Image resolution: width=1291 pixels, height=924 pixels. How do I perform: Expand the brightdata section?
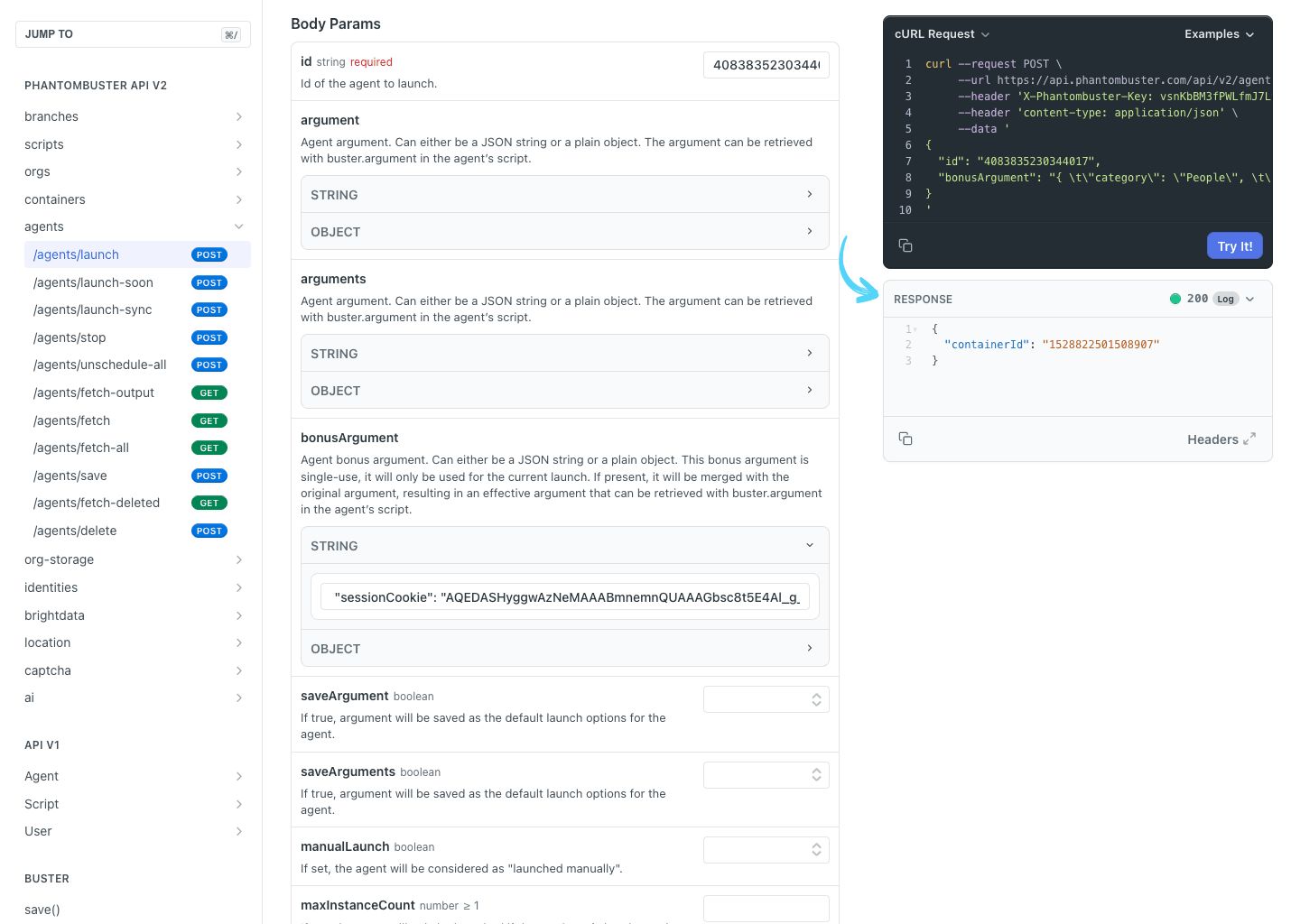(x=133, y=615)
